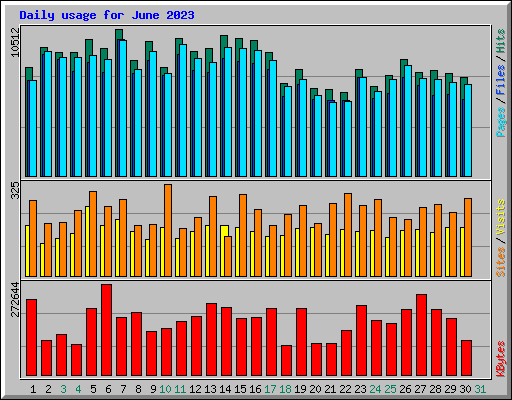512x400 pixels.
Task: Click the red KBytes bar for day 6
Action: pos(107,330)
